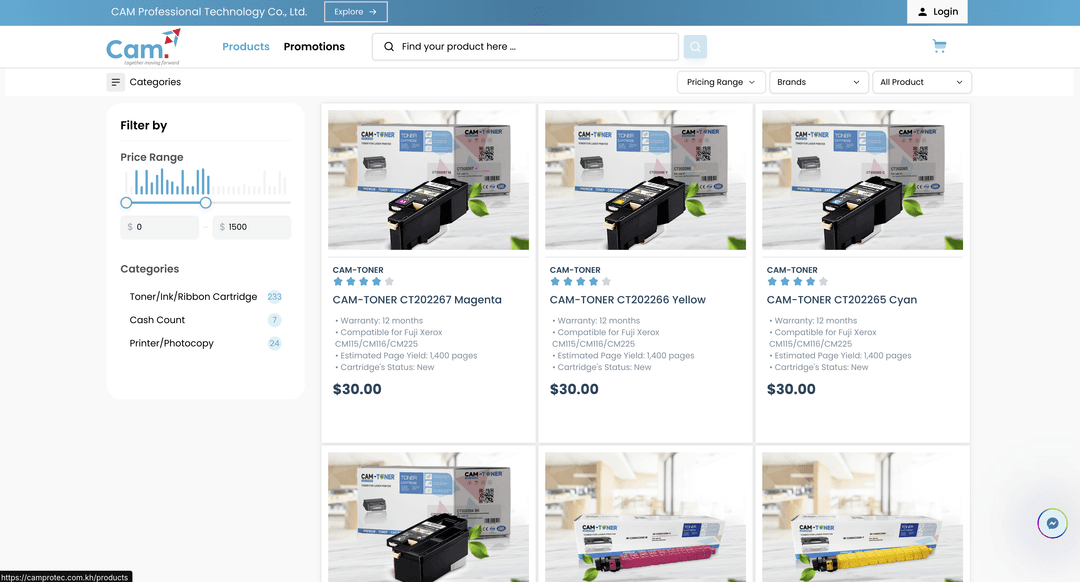
Task: Click the magenta long cartridge image
Action: click(645, 517)
